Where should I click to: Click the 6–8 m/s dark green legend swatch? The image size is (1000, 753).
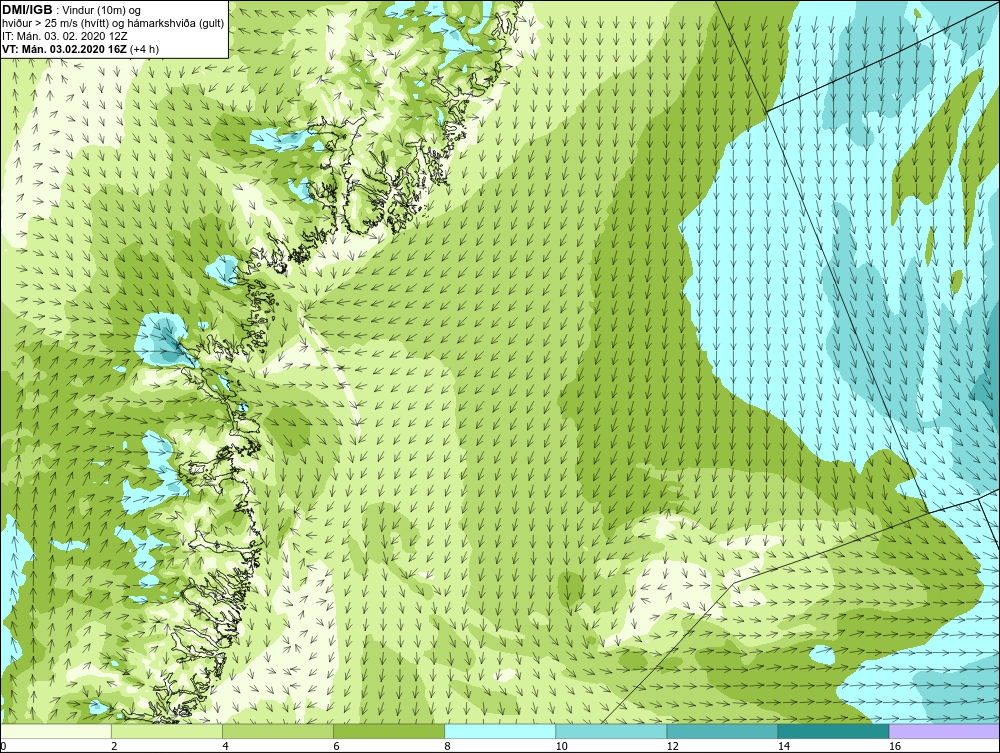pyautogui.click(x=389, y=731)
